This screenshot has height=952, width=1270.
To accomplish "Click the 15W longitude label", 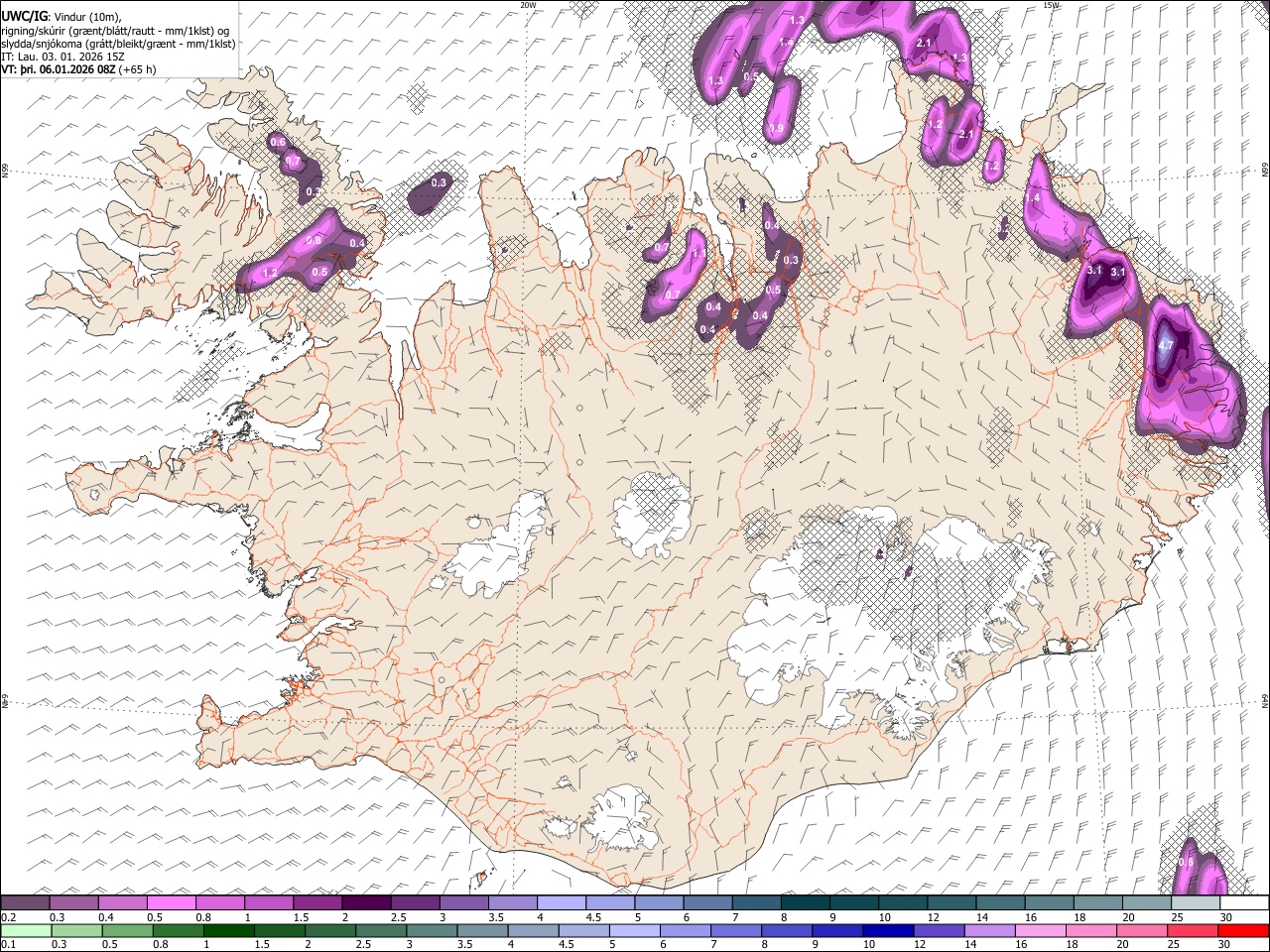I will pyautogui.click(x=1052, y=5).
